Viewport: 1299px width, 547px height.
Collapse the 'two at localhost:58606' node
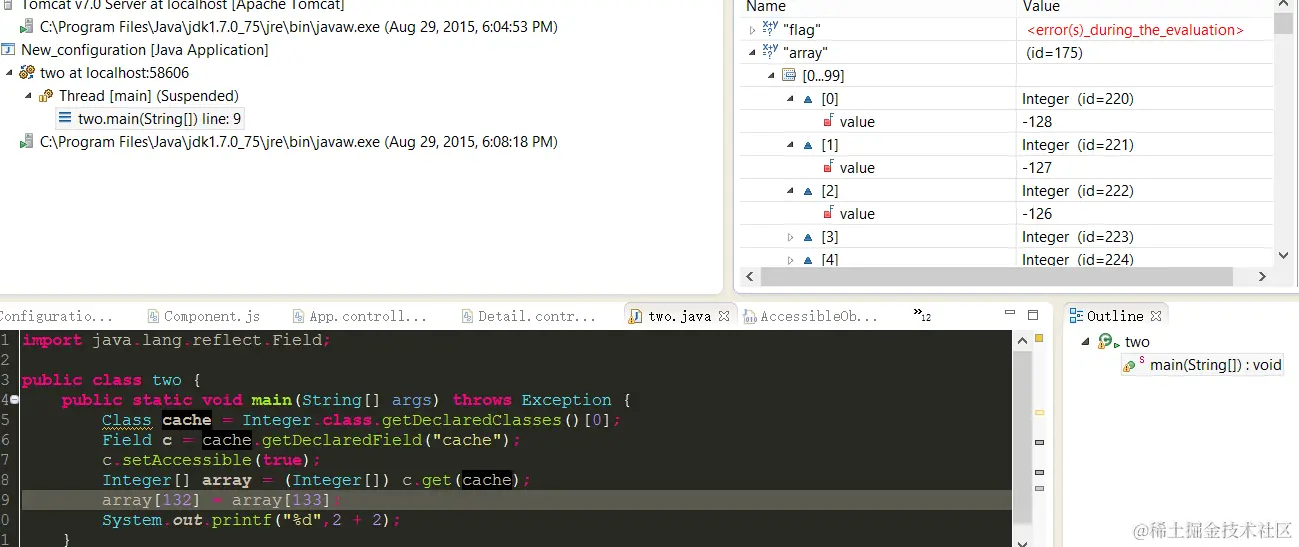9,73
